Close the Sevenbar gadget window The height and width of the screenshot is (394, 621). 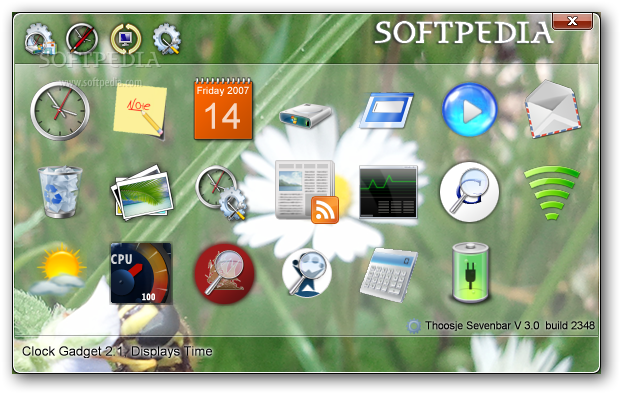[572, 21]
